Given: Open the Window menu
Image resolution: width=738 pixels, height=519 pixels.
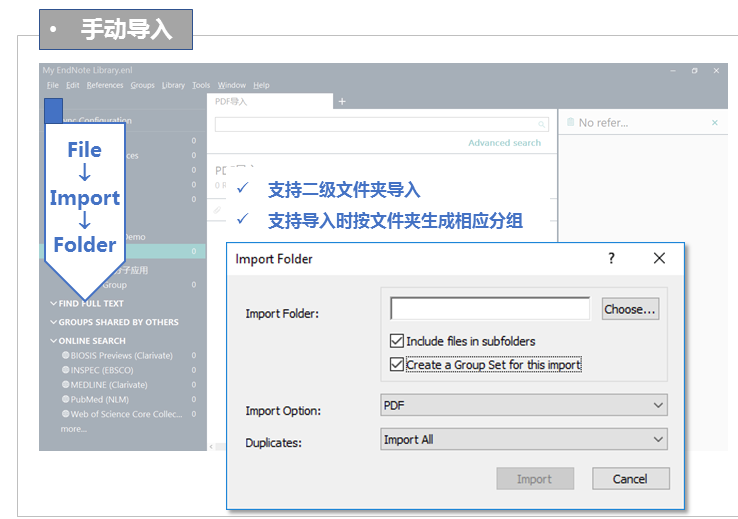Looking at the screenshot, I should [232, 85].
